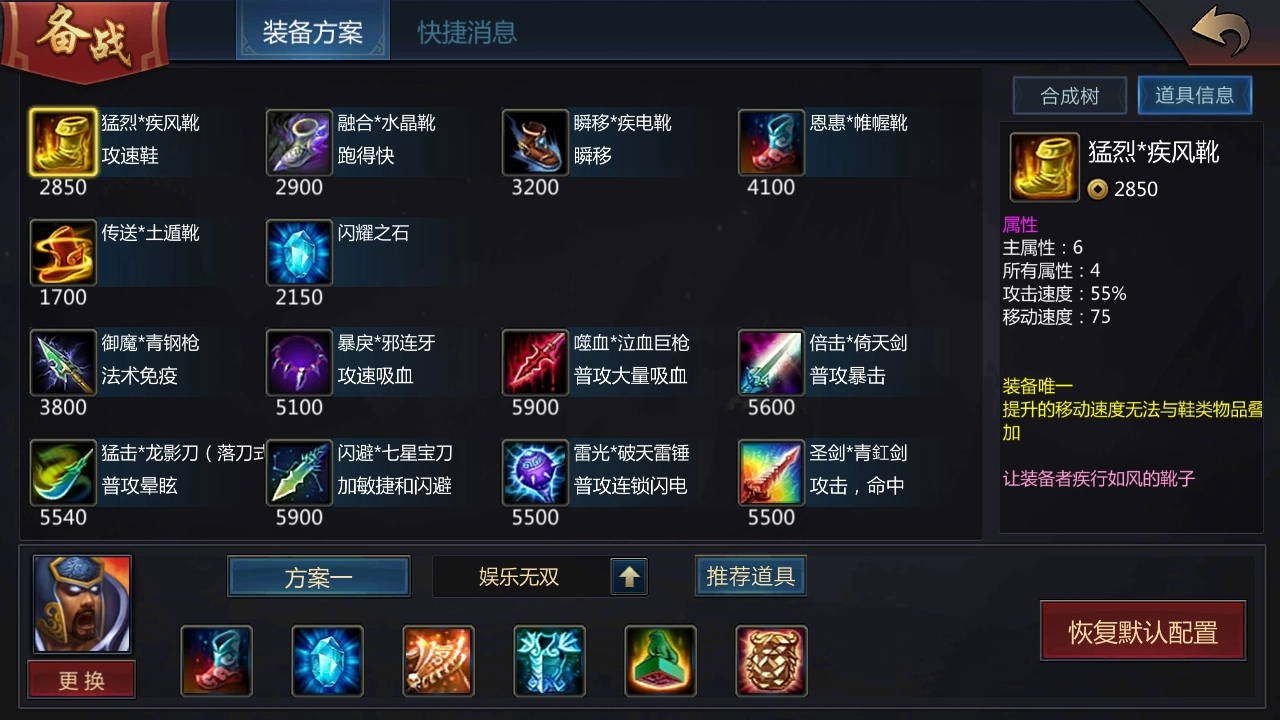Click 恢复默认配置 to reset configuration
The height and width of the screenshot is (720, 1280).
(1142, 631)
